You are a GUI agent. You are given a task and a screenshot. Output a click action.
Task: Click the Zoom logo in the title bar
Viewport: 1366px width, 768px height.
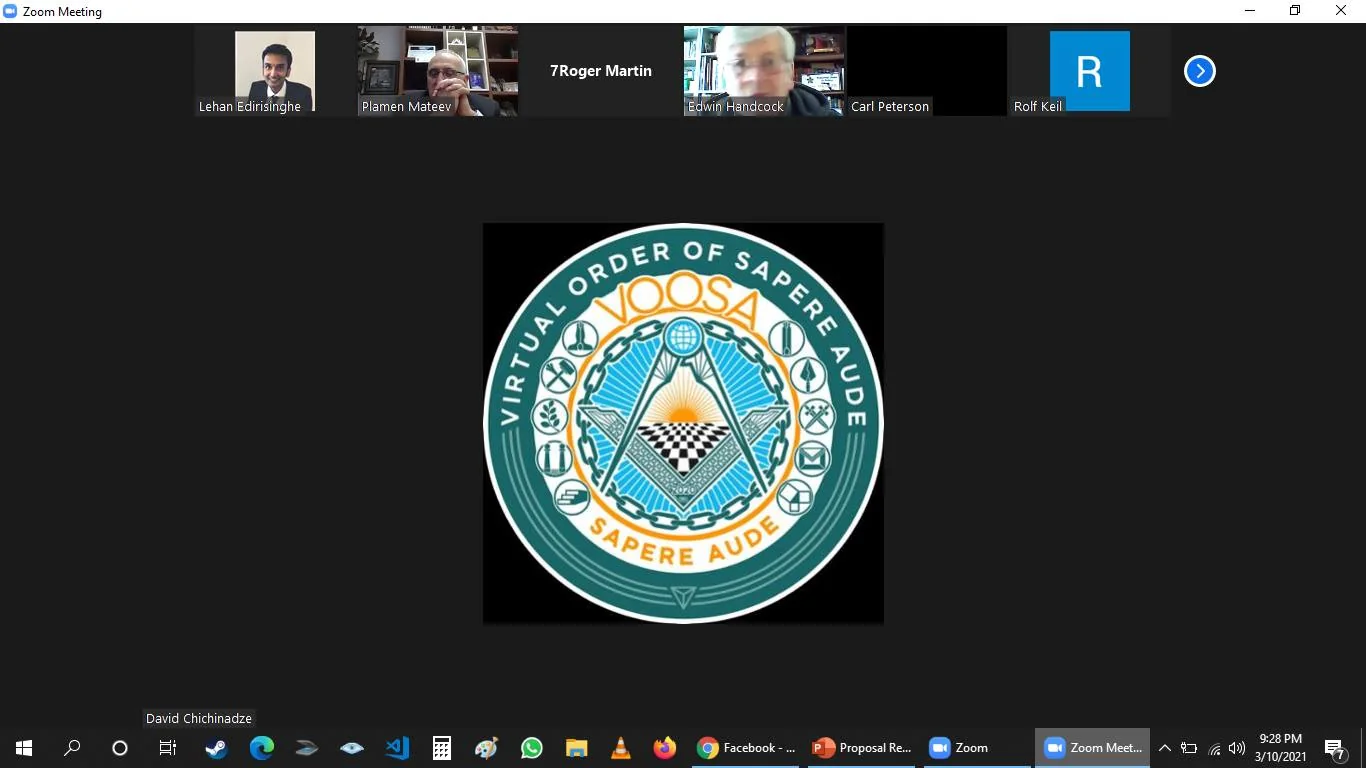coord(10,11)
